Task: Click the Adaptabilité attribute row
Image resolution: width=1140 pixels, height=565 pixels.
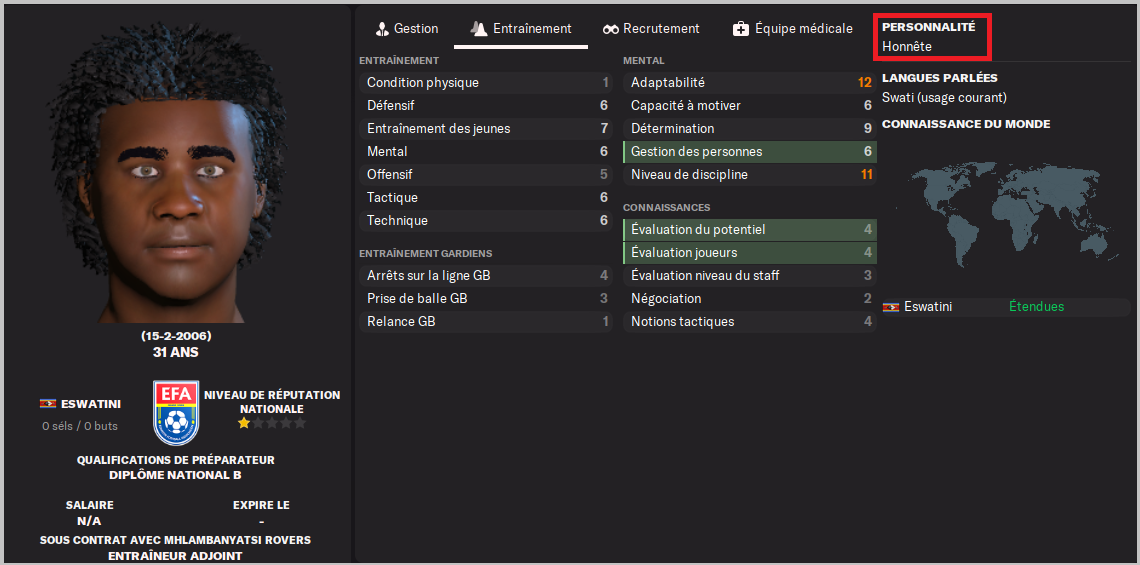Action: (x=750, y=83)
